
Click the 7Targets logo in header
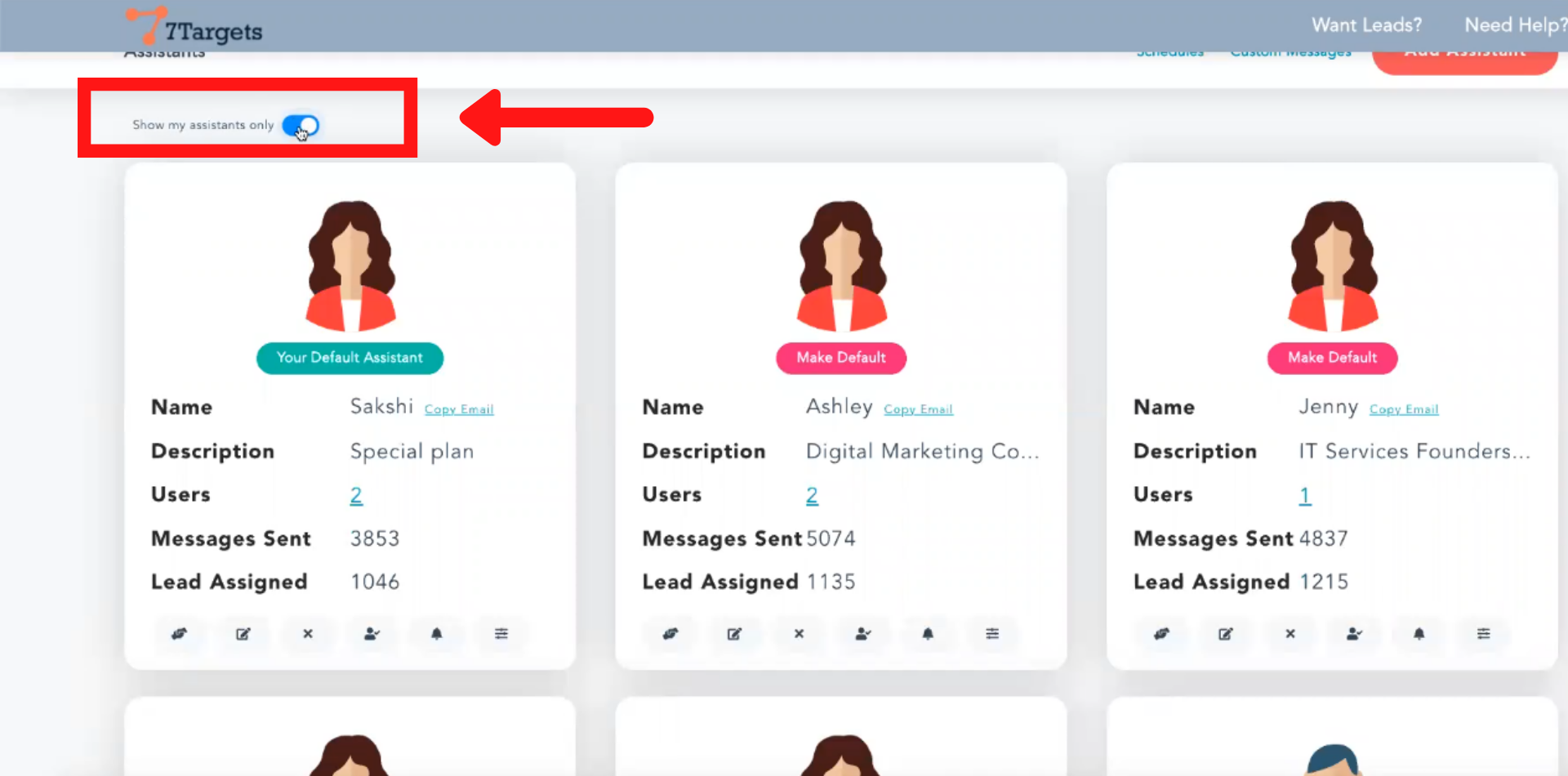(196, 28)
